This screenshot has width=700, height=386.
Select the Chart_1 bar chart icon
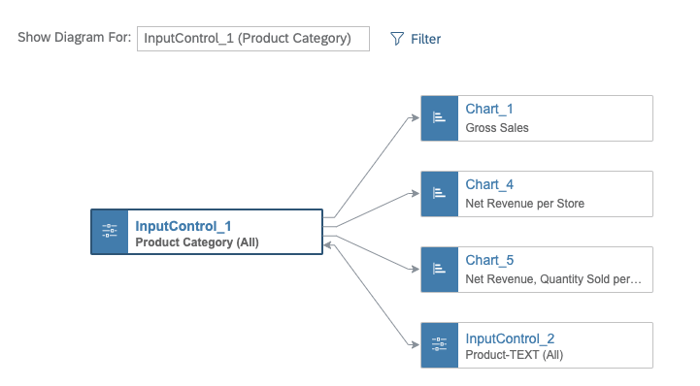pos(439,118)
